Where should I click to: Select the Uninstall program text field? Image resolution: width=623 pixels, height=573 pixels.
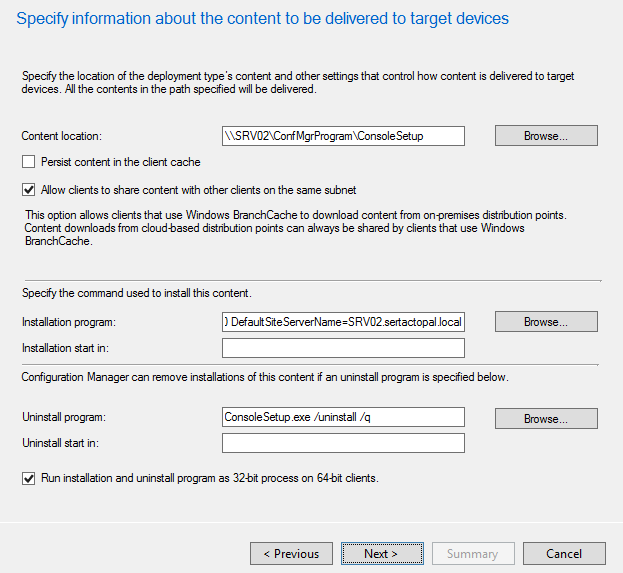click(x=343, y=417)
